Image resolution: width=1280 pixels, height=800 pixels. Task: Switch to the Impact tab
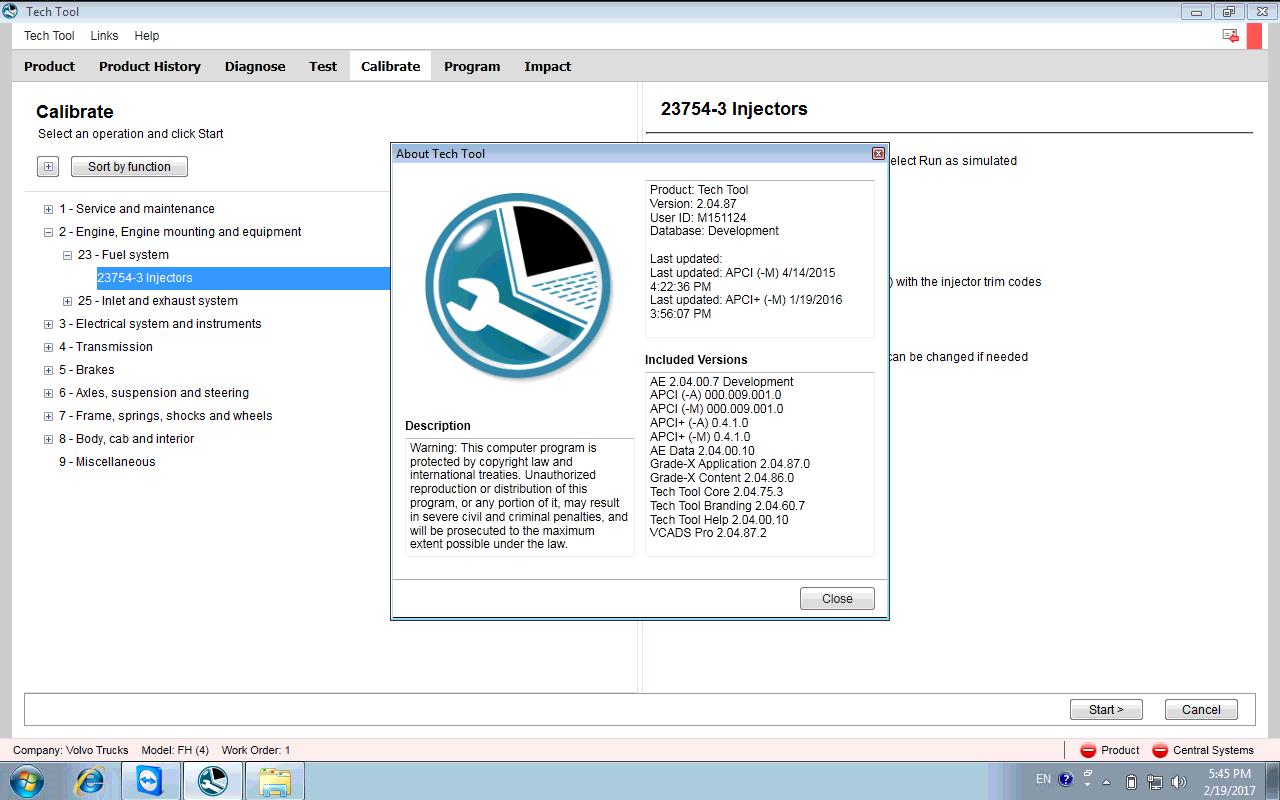(x=548, y=66)
